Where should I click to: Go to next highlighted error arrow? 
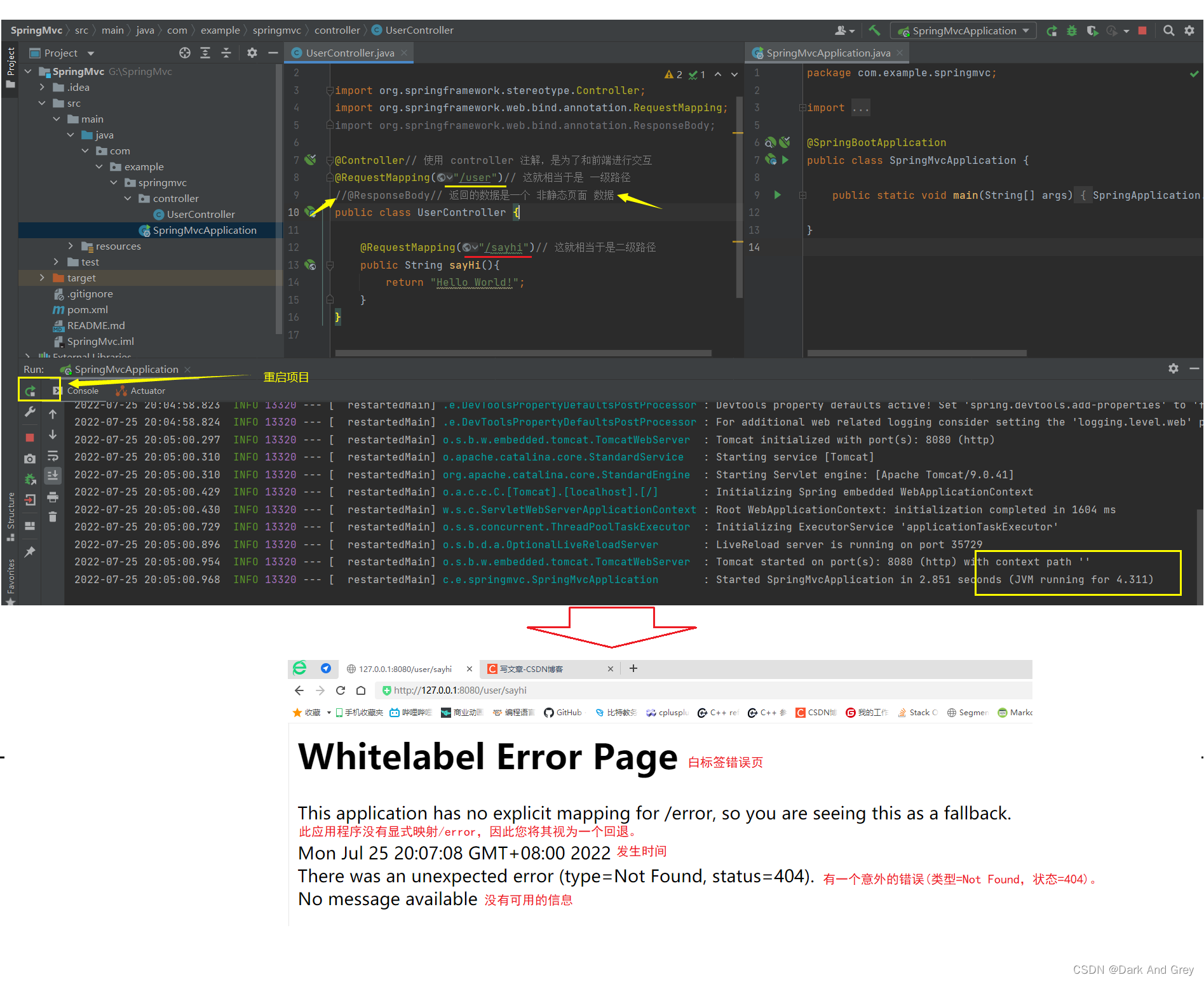734,74
